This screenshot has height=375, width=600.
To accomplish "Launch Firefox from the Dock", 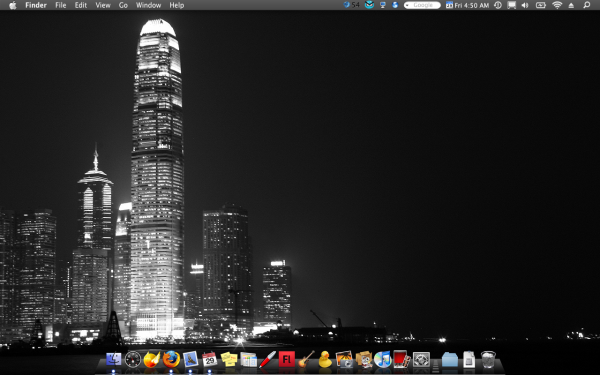I will point(171,359).
